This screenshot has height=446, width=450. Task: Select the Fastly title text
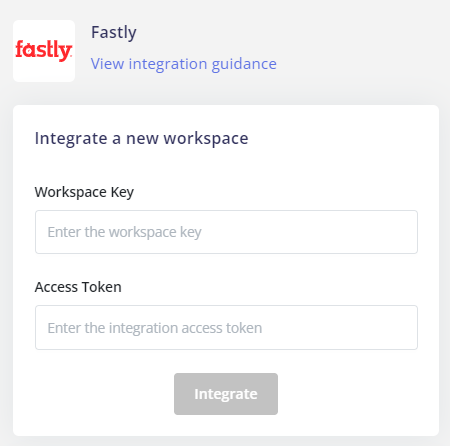[114, 33]
